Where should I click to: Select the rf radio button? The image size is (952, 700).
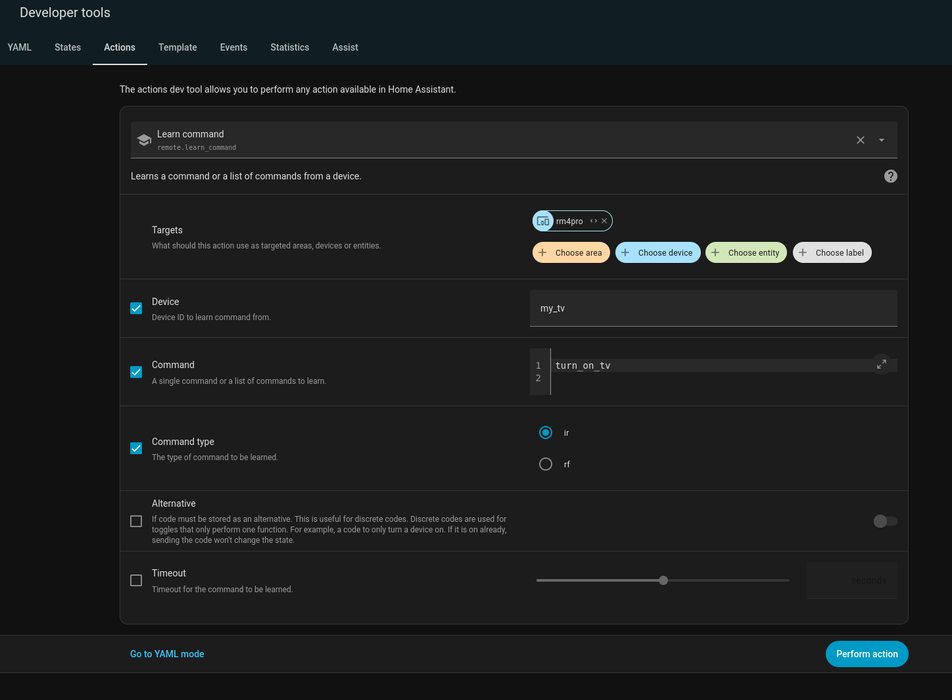tap(545, 464)
